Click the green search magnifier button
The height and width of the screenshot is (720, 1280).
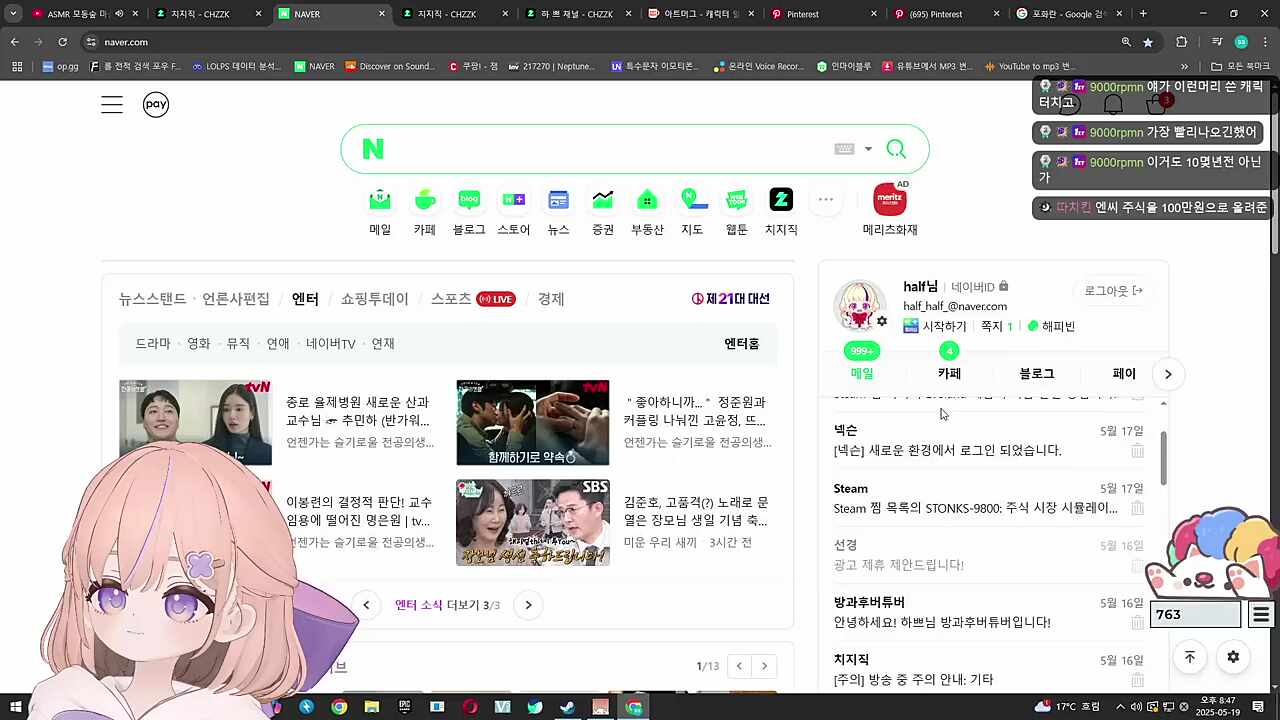pyautogui.click(x=896, y=149)
